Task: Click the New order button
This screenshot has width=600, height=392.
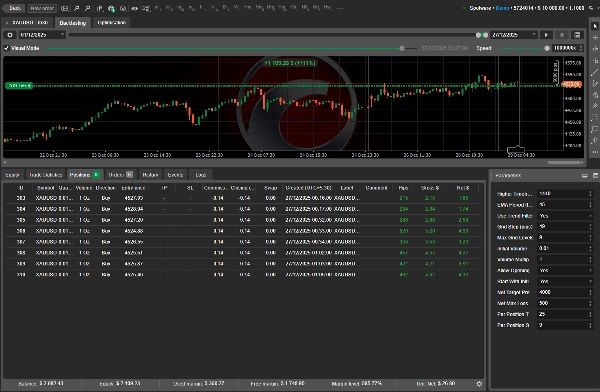Action: click(x=42, y=8)
